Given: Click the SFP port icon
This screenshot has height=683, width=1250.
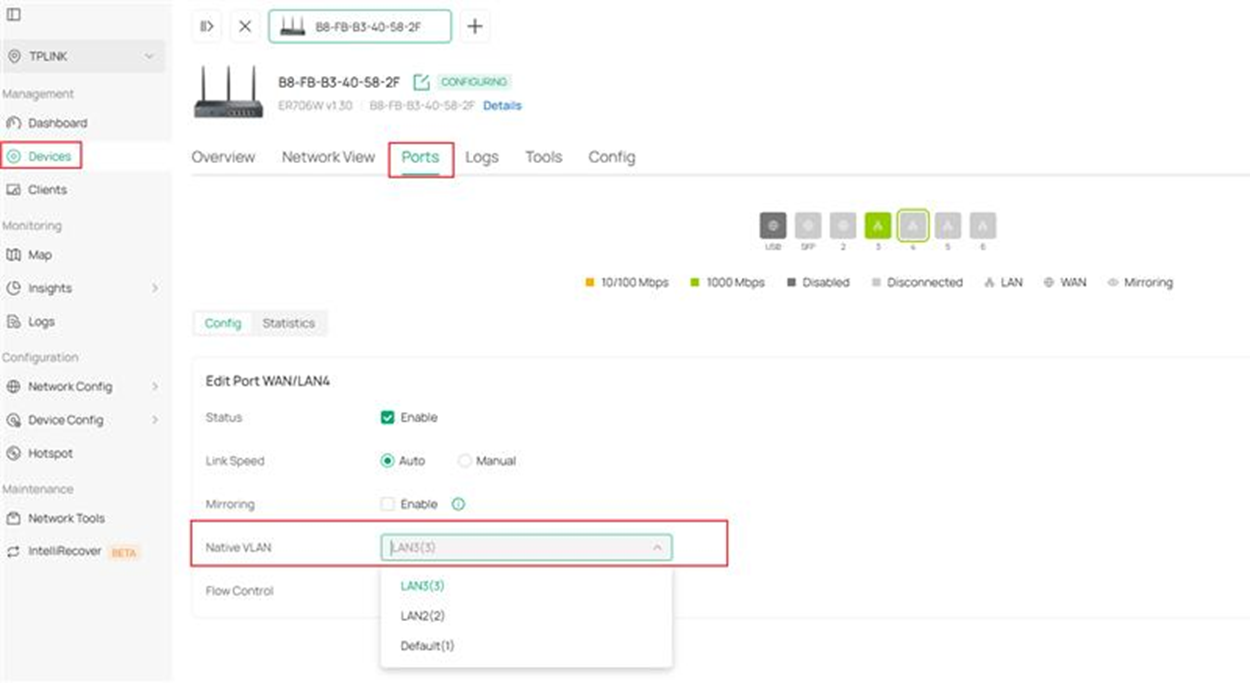Looking at the screenshot, I should pyautogui.click(x=808, y=225).
